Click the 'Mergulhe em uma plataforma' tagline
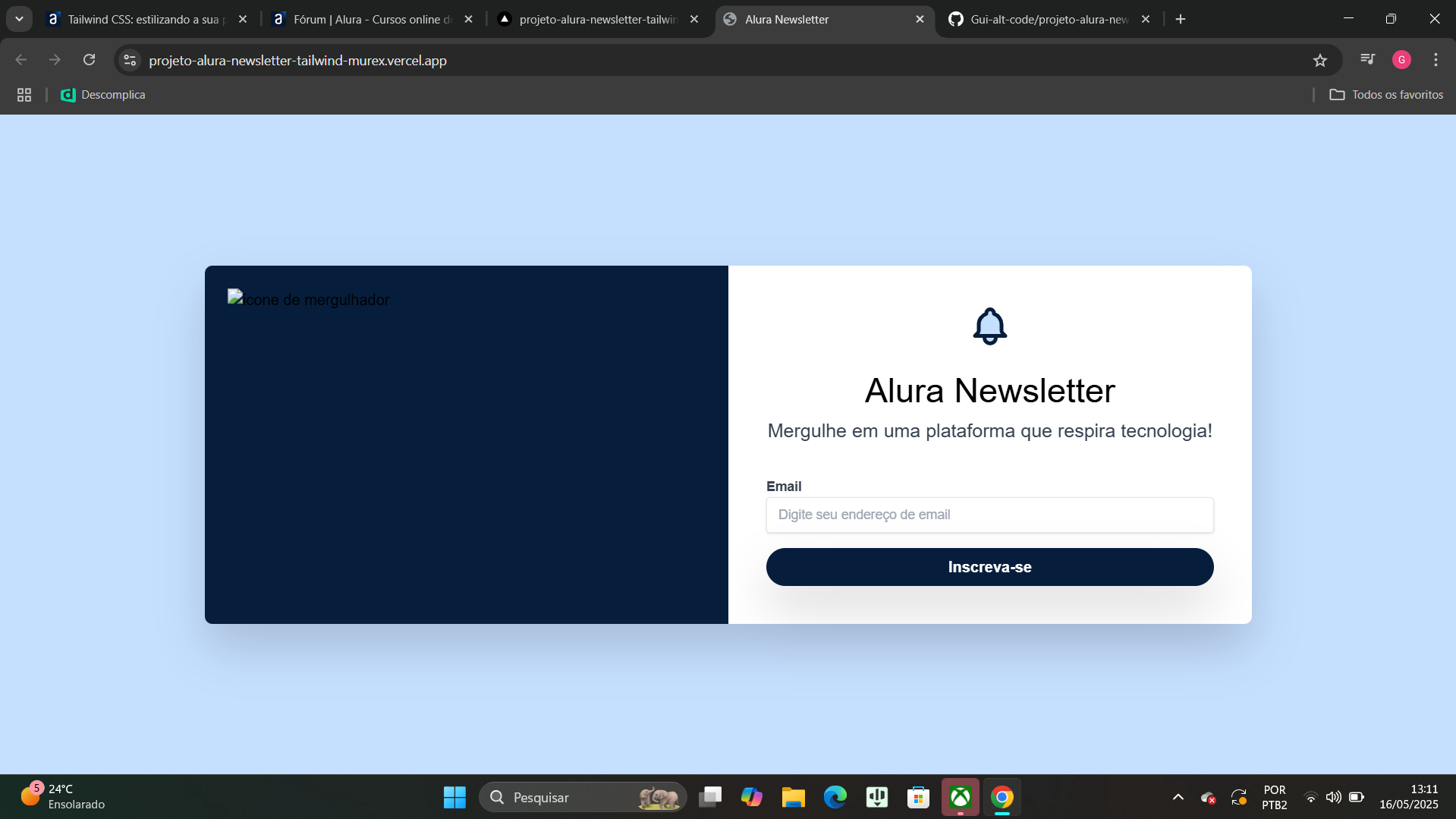This screenshot has height=819, width=1456. click(x=989, y=431)
